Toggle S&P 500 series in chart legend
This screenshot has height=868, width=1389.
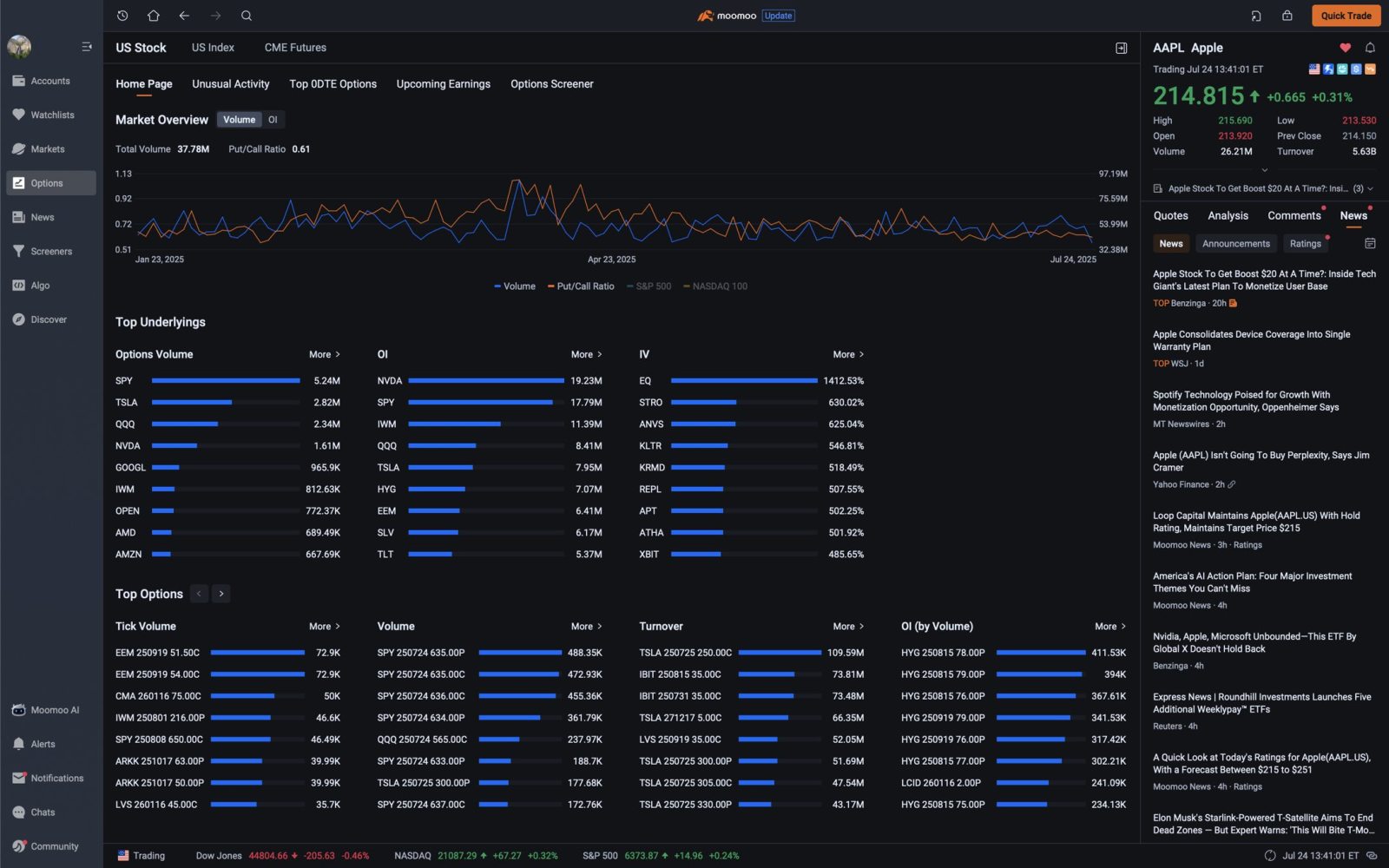point(649,286)
